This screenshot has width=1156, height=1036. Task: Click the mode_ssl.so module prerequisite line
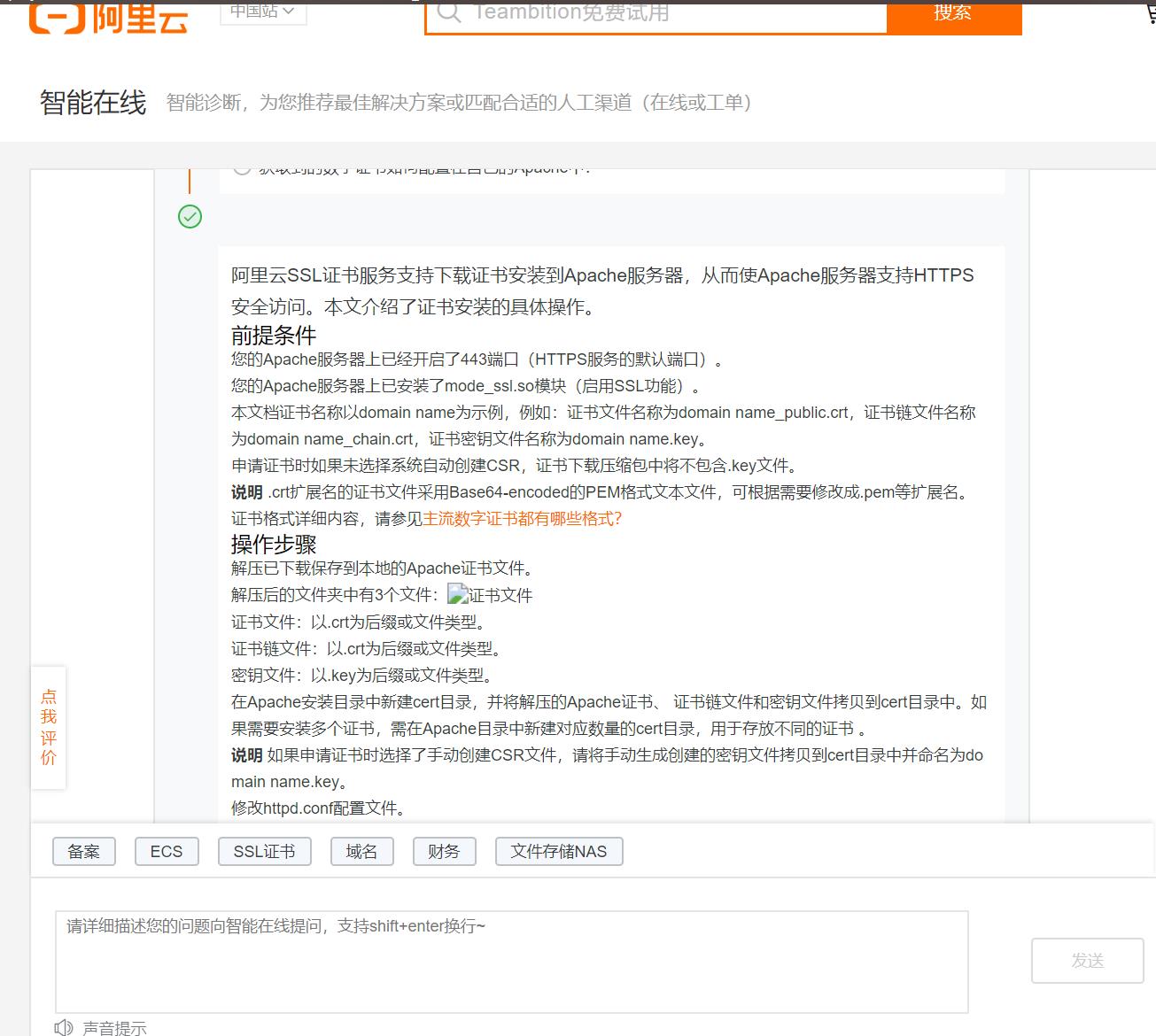tap(467, 386)
